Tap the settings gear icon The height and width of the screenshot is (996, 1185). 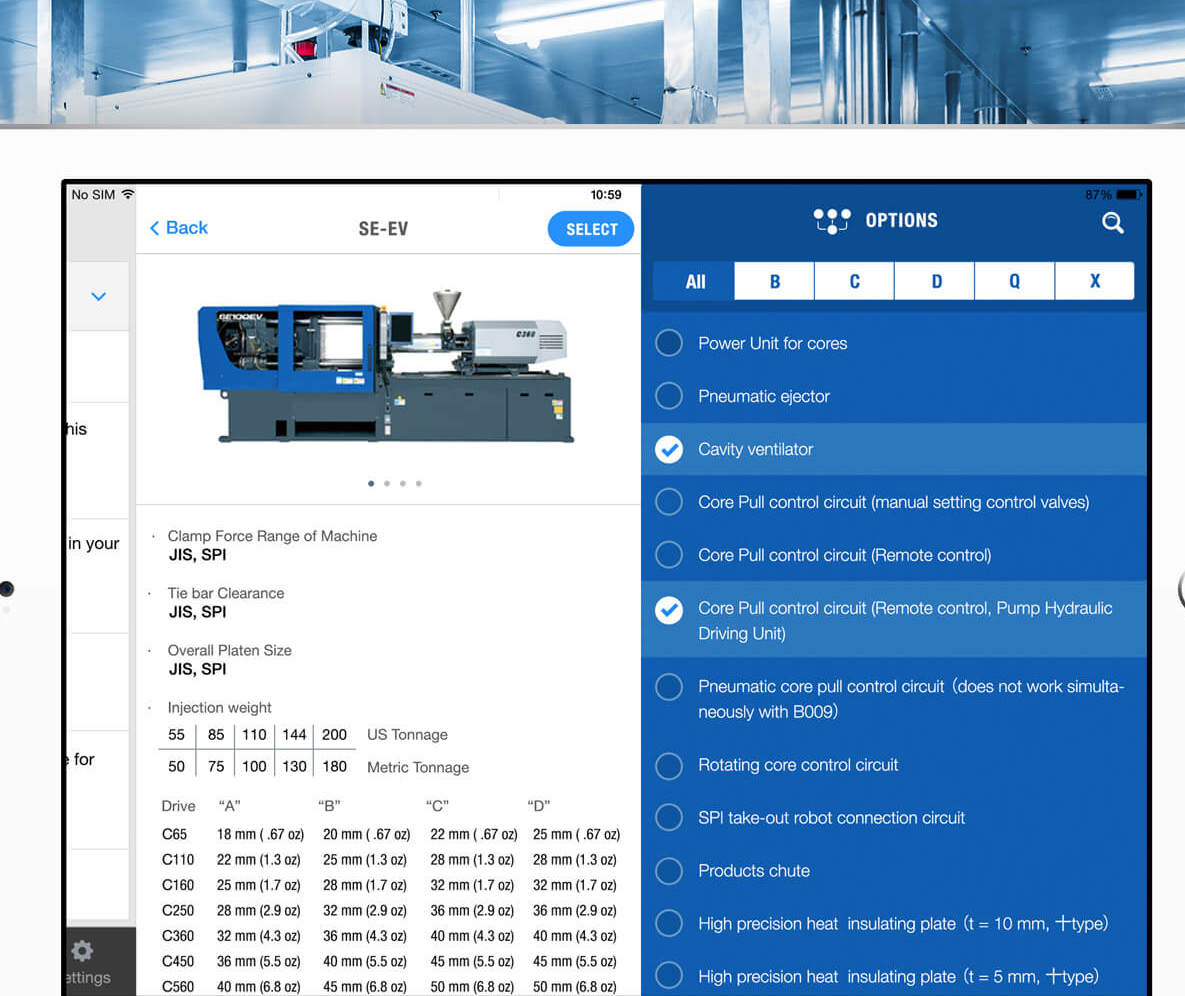click(x=83, y=951)
